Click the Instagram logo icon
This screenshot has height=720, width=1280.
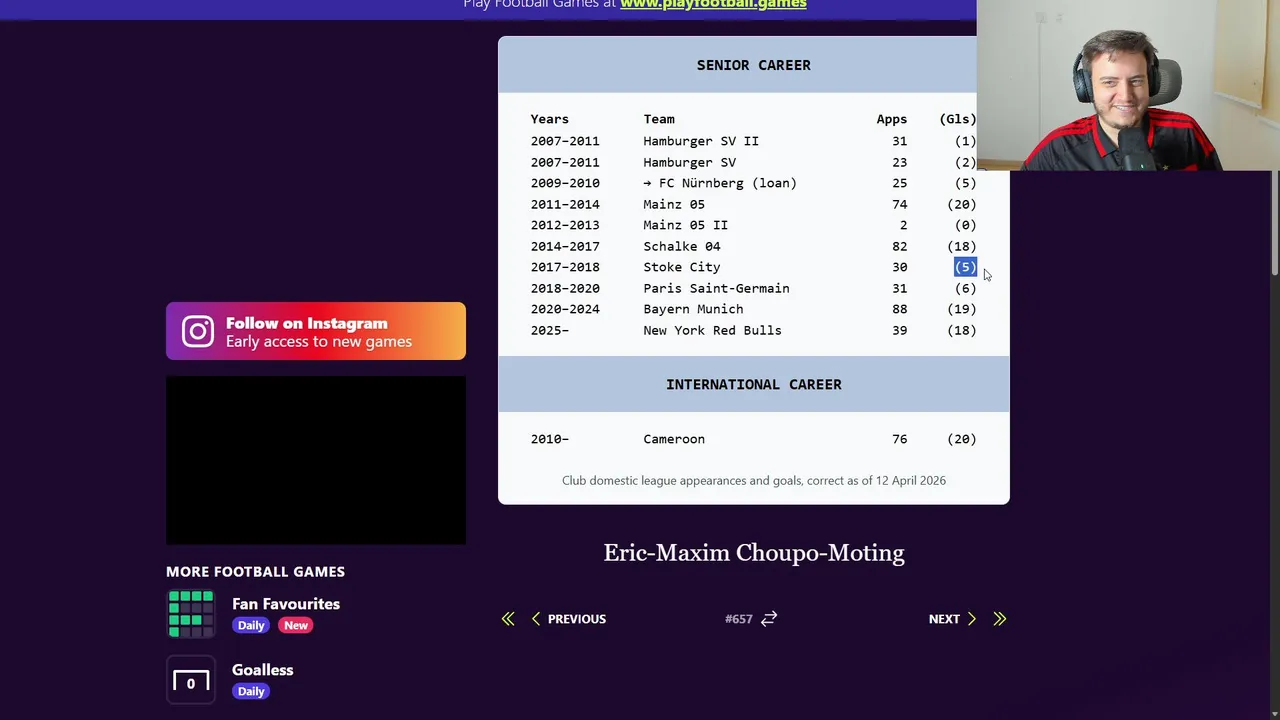tap(198, 332)
